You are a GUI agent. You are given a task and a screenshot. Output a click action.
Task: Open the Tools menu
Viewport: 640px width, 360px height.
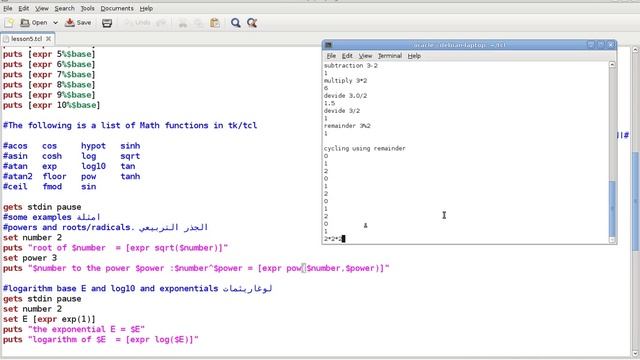point(87,8)
